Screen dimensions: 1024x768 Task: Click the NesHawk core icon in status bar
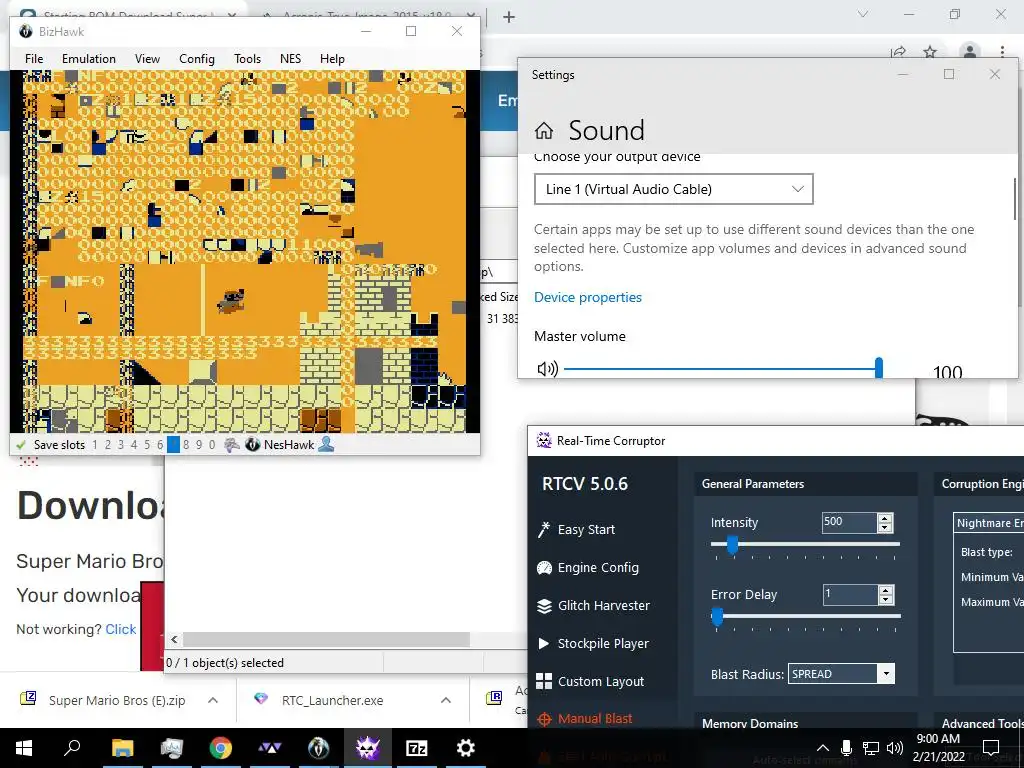253,445
